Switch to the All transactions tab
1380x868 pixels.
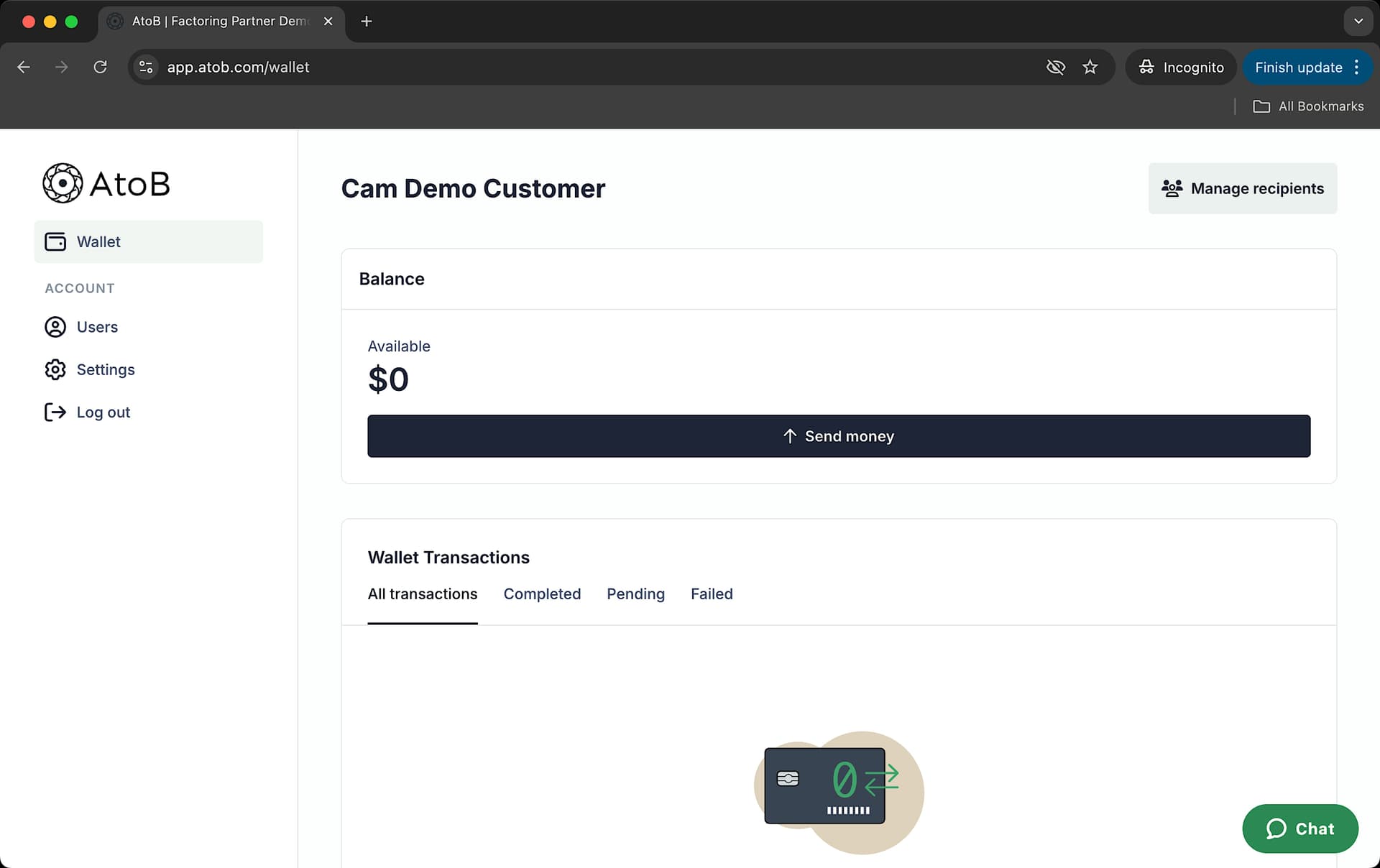[x=423, y=594]
